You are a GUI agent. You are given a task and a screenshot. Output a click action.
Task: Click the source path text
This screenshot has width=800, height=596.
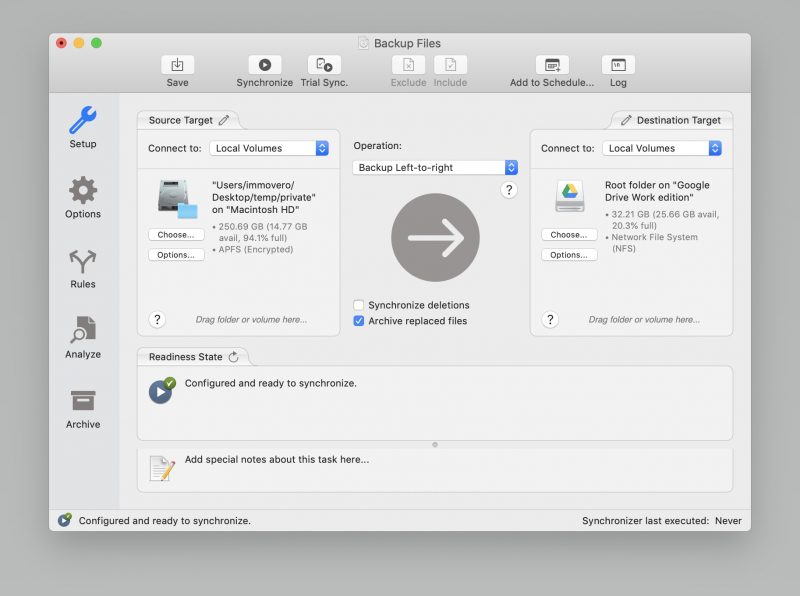click(x=264, y=197)
